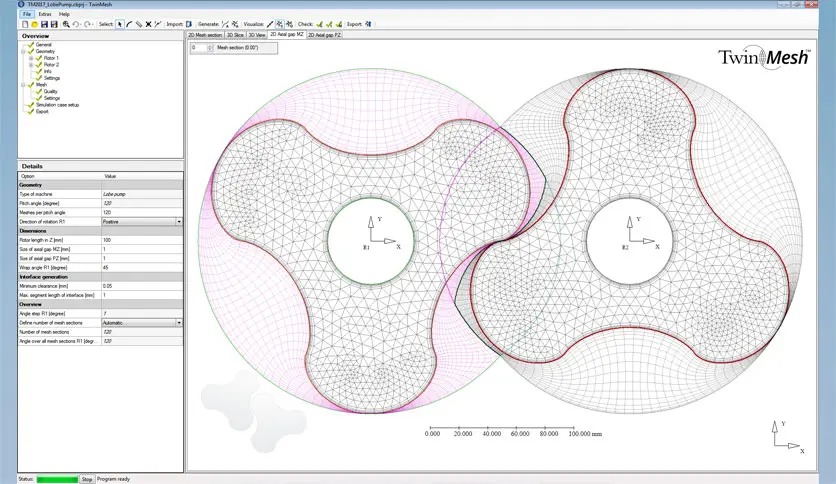Click the Meshes per pitch angle value
This screenshot has width=836, height=484.
(x=142, y=213)
